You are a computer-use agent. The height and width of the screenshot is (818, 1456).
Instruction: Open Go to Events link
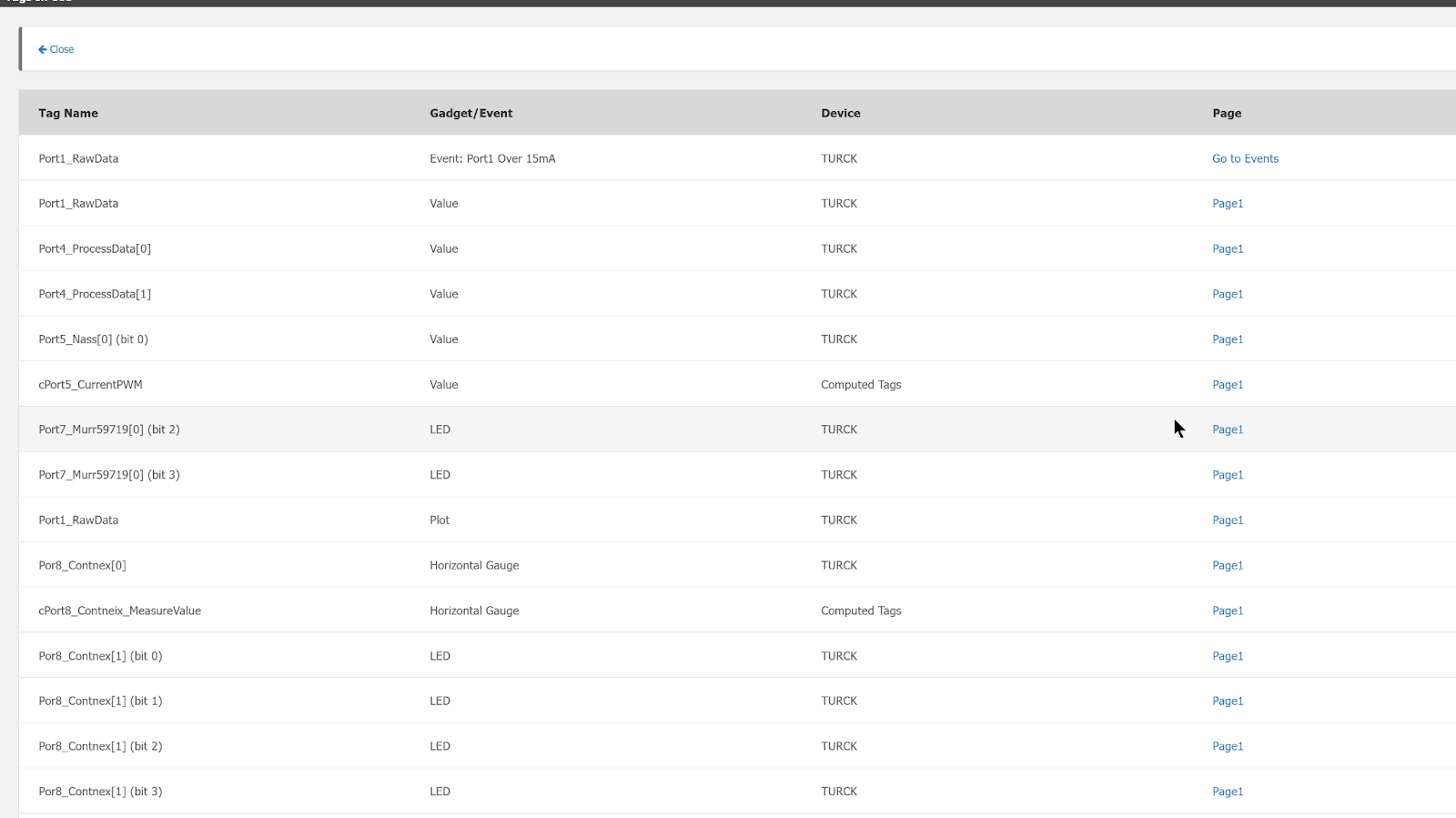(x=1245, y=158)
